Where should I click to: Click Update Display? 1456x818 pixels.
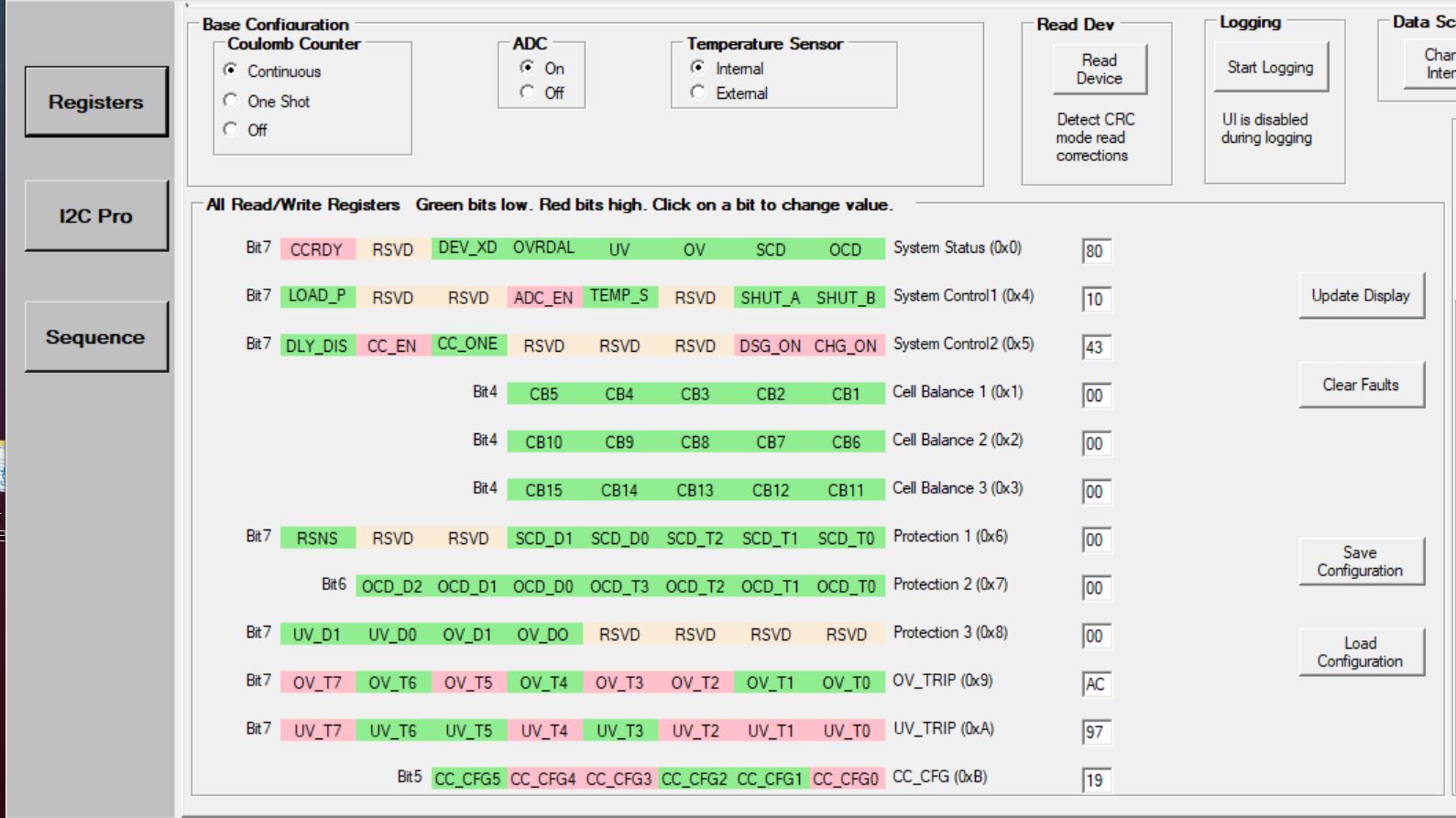pyautogui.click(x=1362, y=296)
